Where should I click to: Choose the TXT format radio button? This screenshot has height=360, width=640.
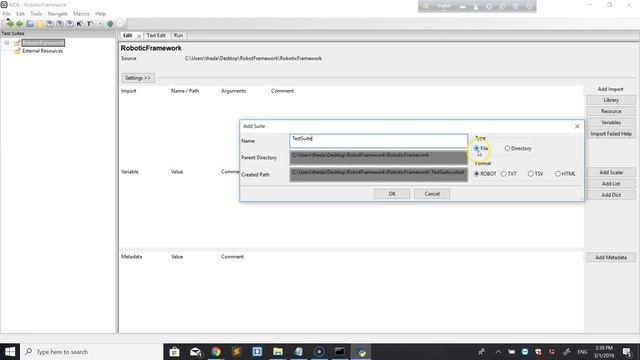[x=504, y=174]
